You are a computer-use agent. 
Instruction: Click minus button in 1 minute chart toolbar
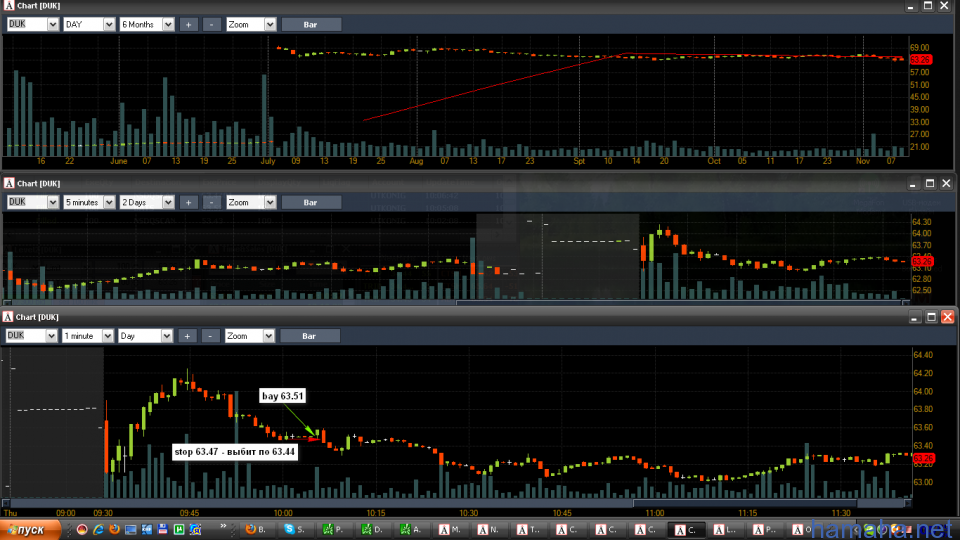point(211,336)
